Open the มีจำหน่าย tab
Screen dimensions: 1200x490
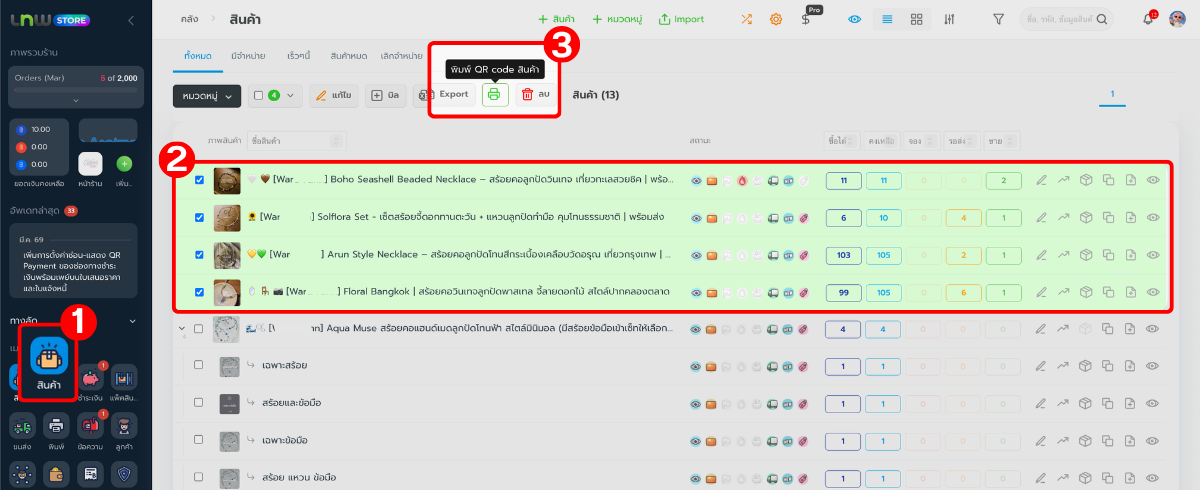(x=248, y=57)
